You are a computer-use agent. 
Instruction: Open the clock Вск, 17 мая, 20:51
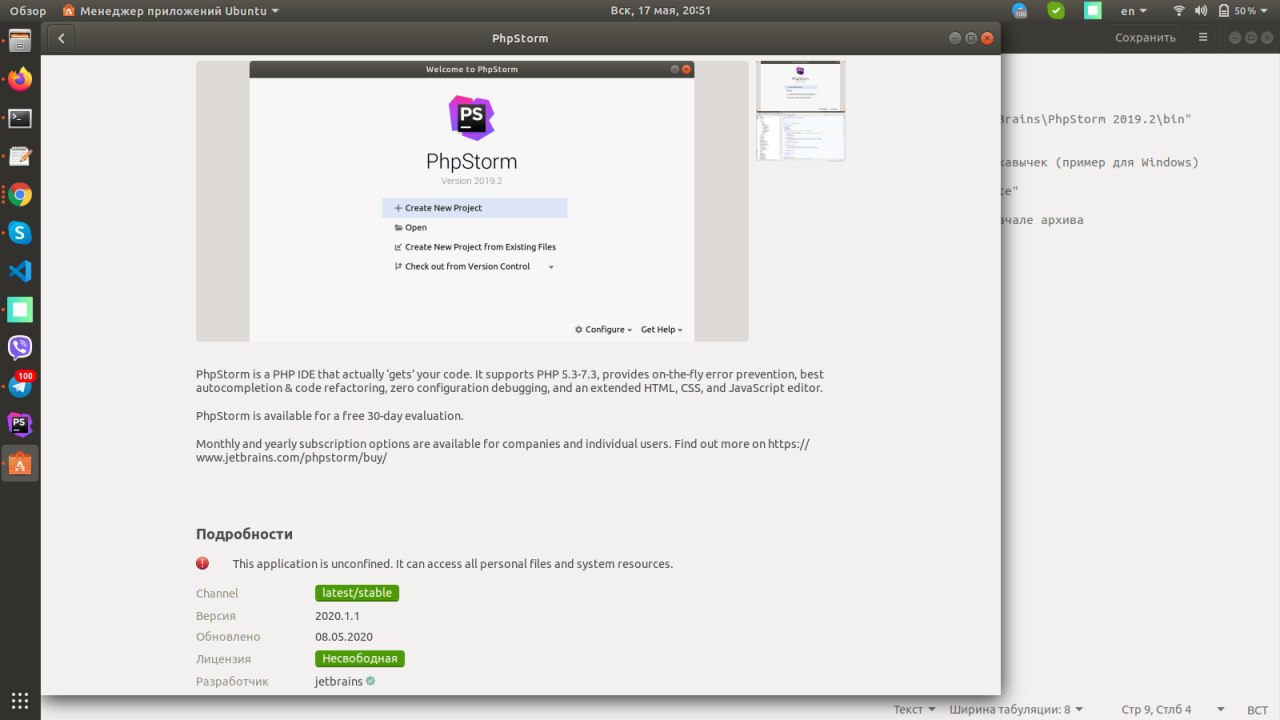(x=660, y=10)
